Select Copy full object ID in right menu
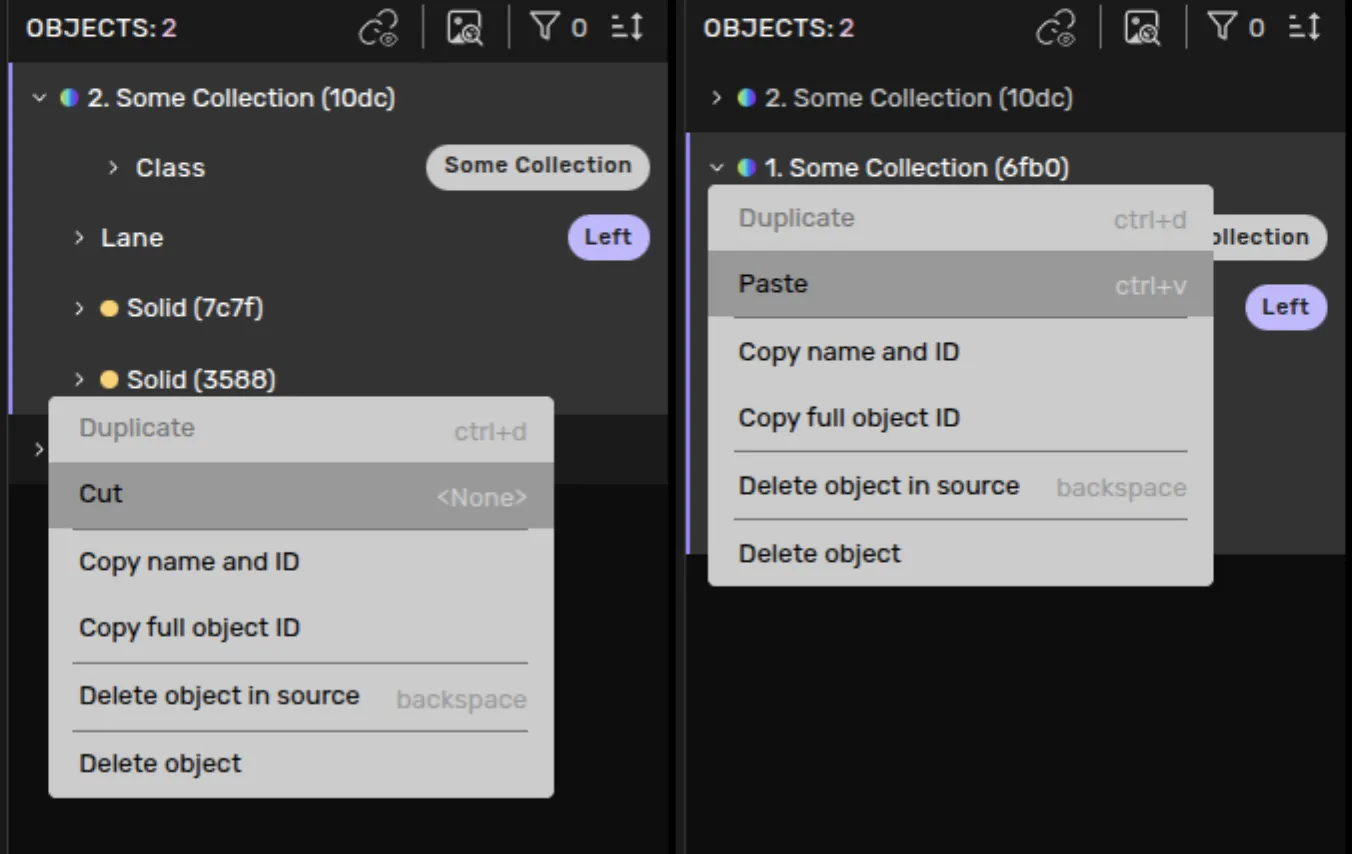Image resolution: width=1352 pixels, height=854 pixels. click(960, 418)
